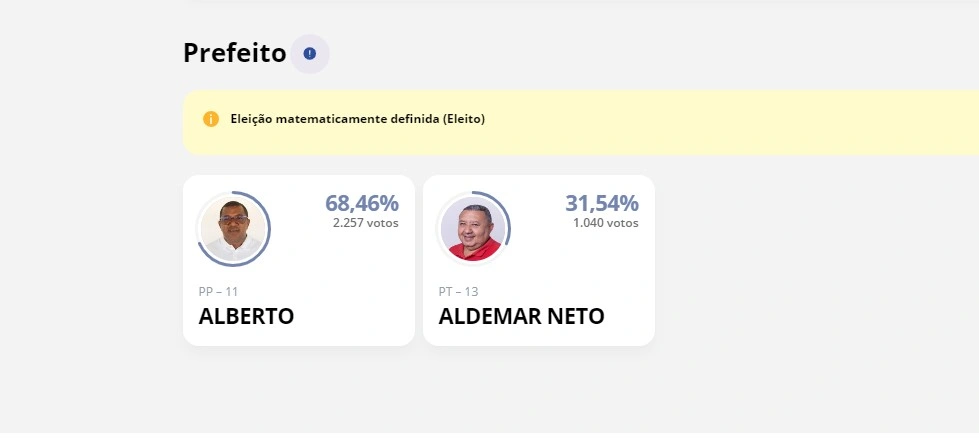This screenshot has height=438, width=979.
Task: Open Alberto's candidate photo
Action: [234, 229]
